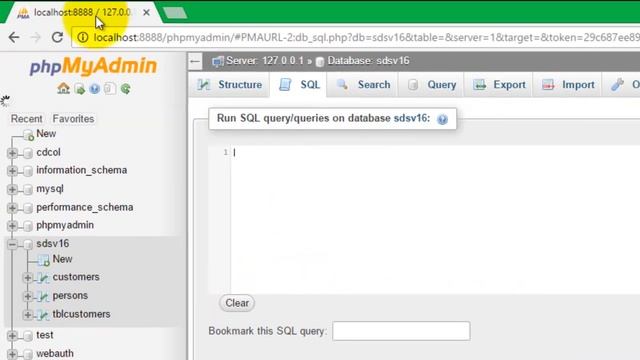Select the phpmyadmin database
640x360 pixels.
click(x=65, y=225)
